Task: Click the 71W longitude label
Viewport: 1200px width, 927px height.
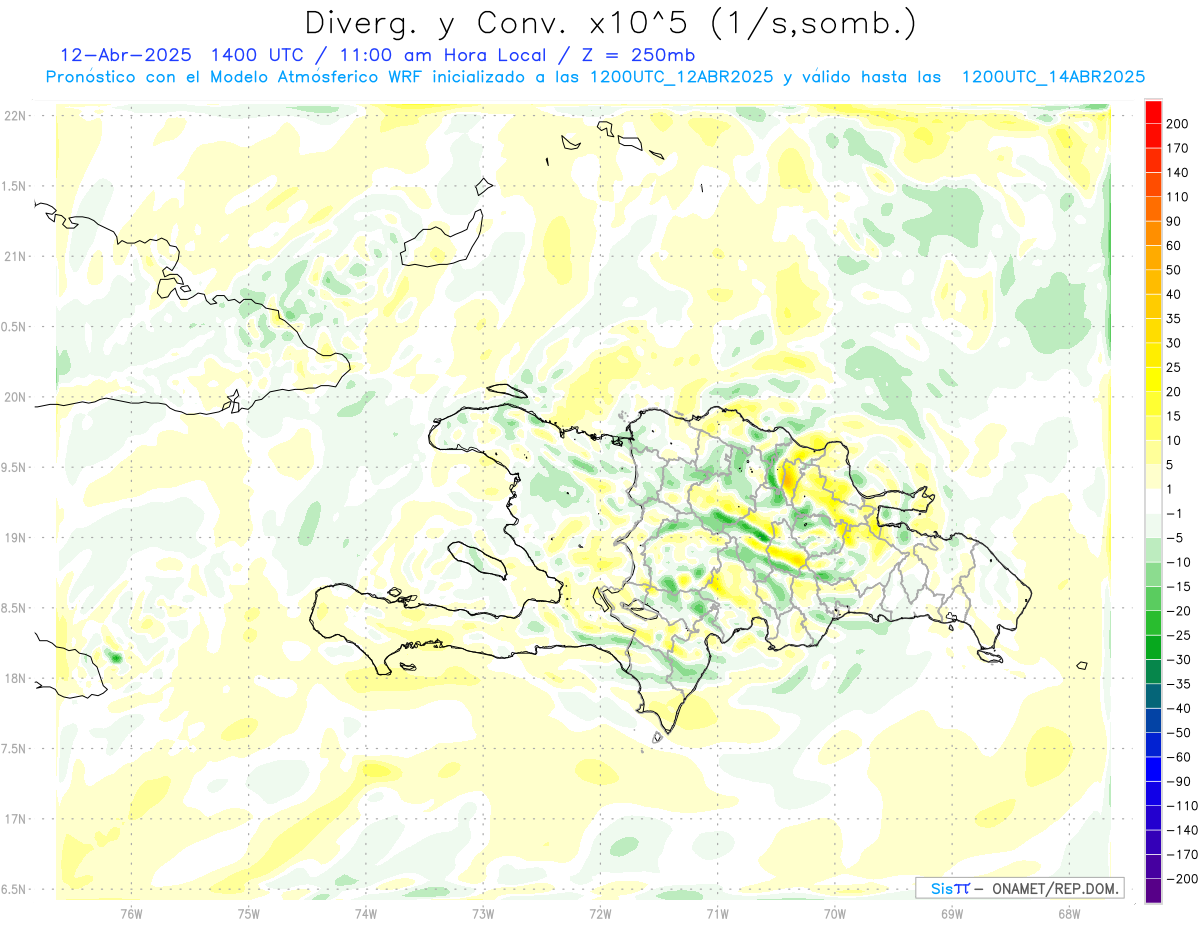Action: click(717, 913)
